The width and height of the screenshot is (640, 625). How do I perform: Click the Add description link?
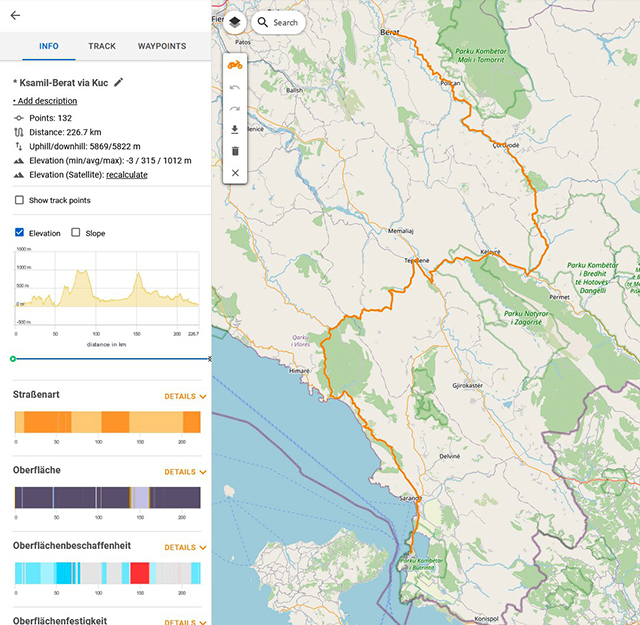click(x=45, y=101)
